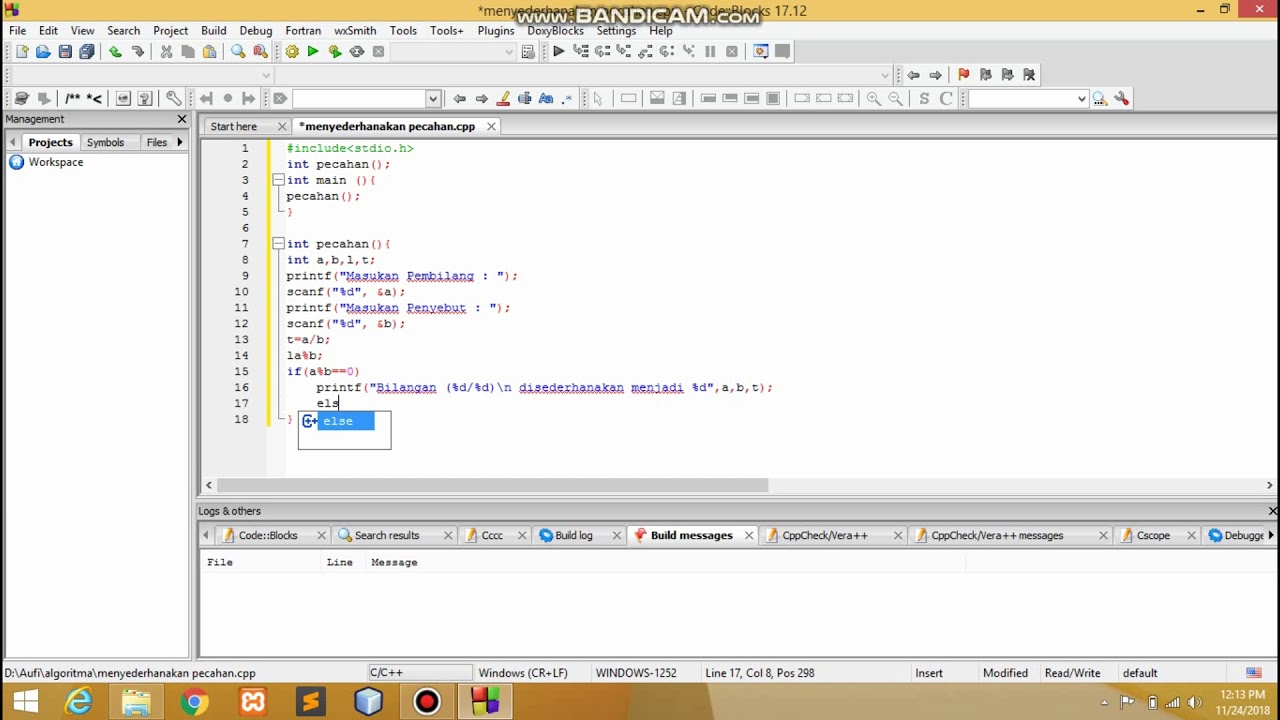Open the jump-to search combo box dropdown

[433, 98]
